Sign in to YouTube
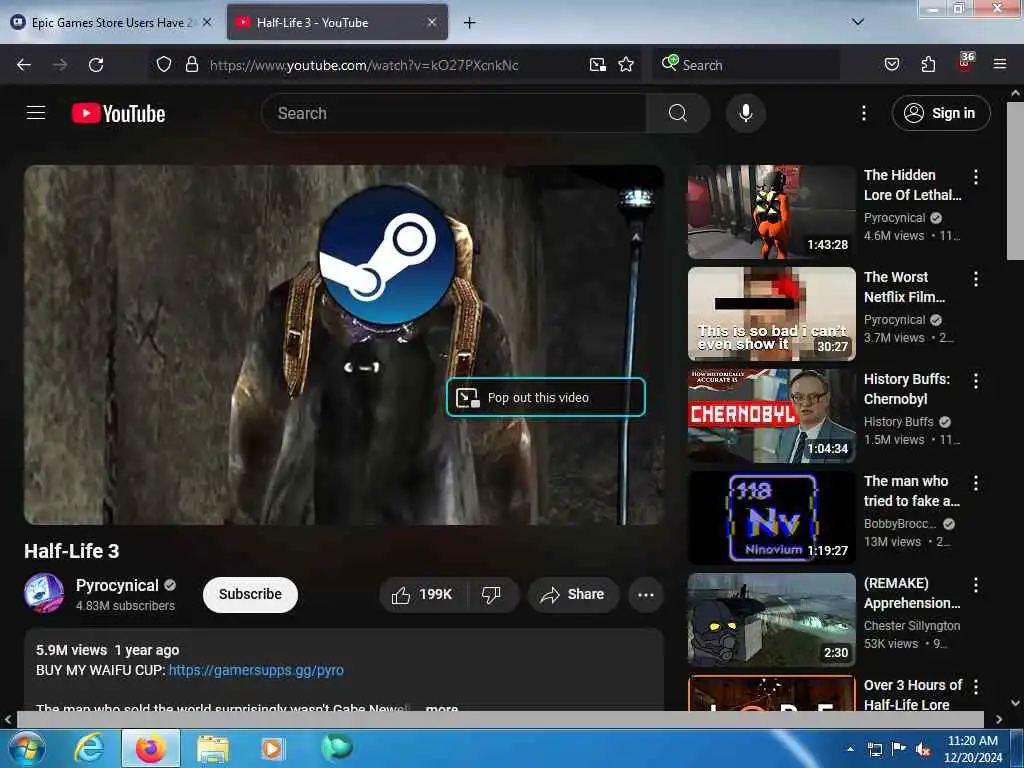Viewport: 1024px width, 768px height. (941, 113)
